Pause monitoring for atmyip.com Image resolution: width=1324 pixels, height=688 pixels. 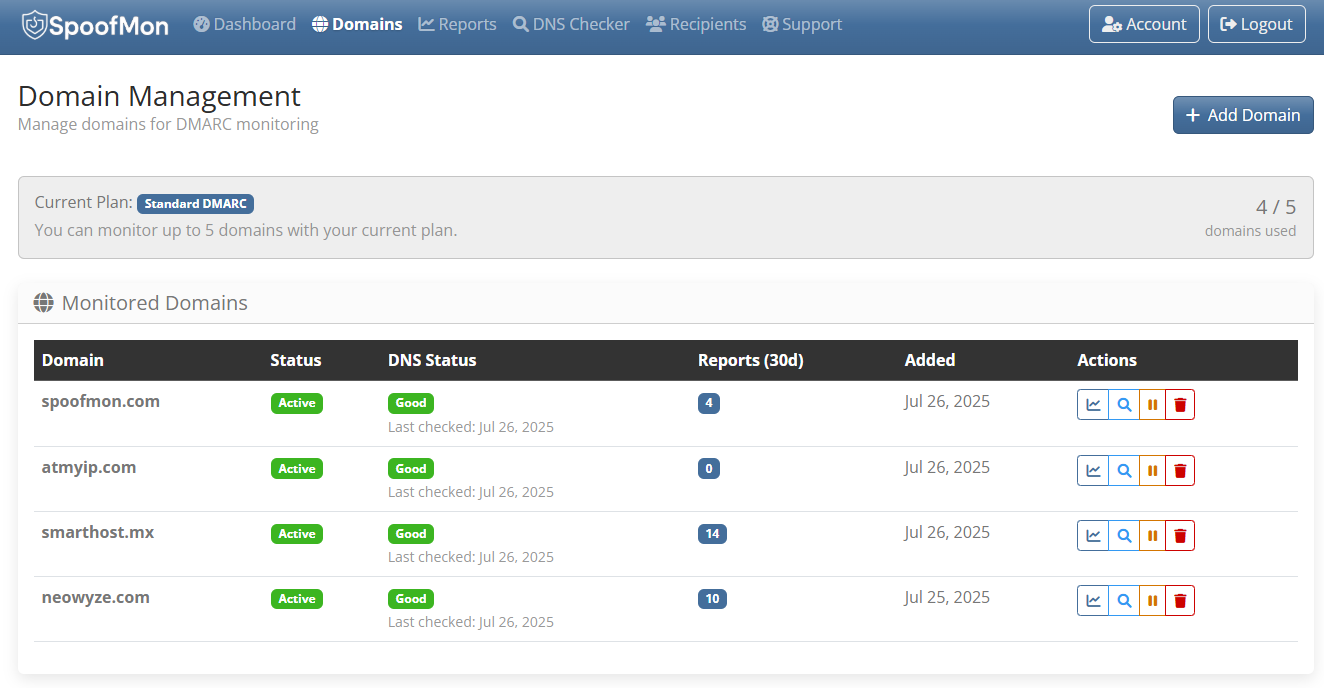1151,470
